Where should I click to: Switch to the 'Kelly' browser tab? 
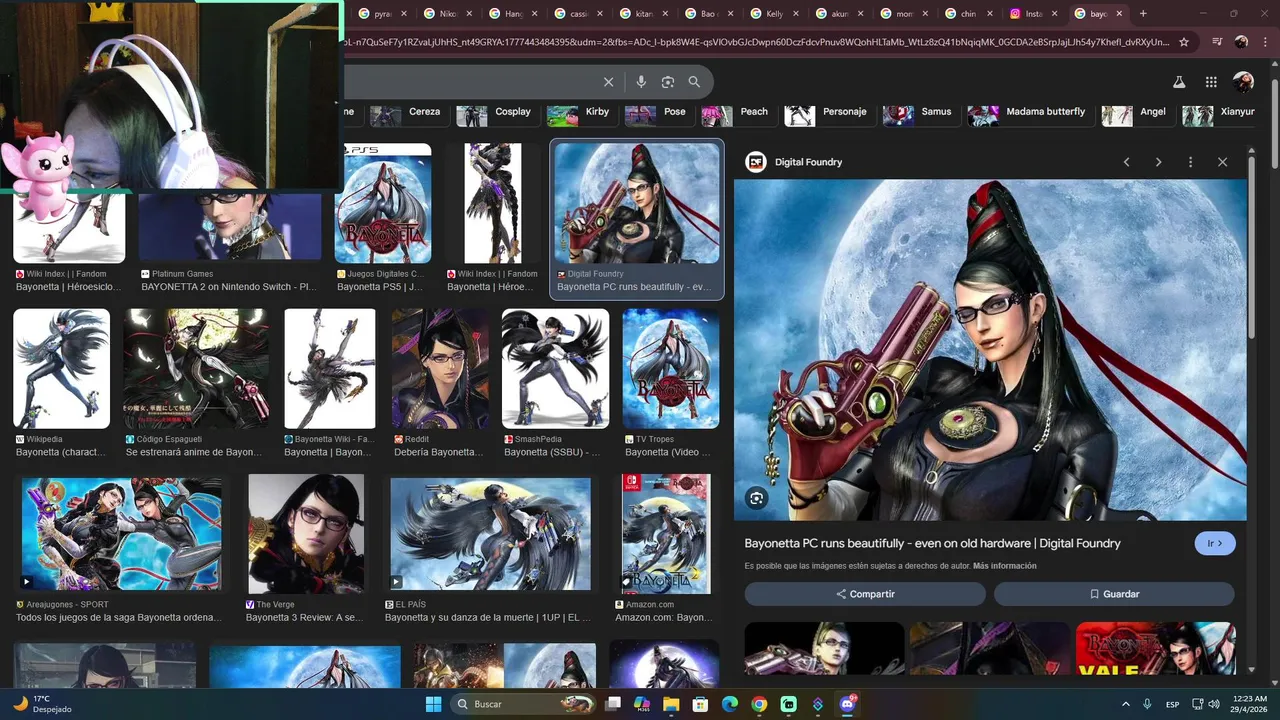pyautogui.click(x=775, y=14)
